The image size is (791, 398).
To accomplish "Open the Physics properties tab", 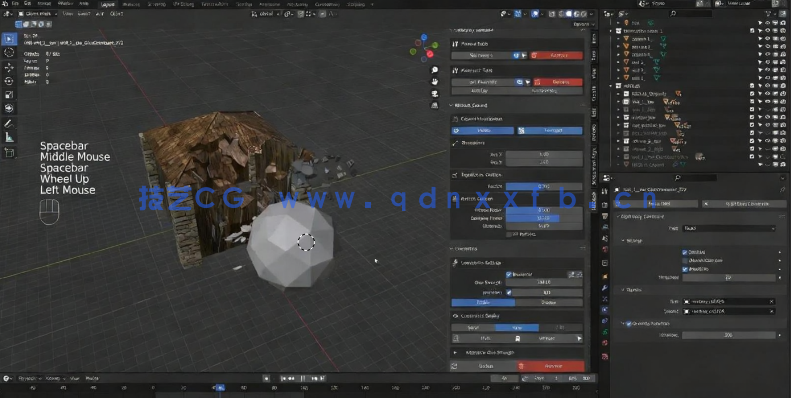I will (604, 310).
